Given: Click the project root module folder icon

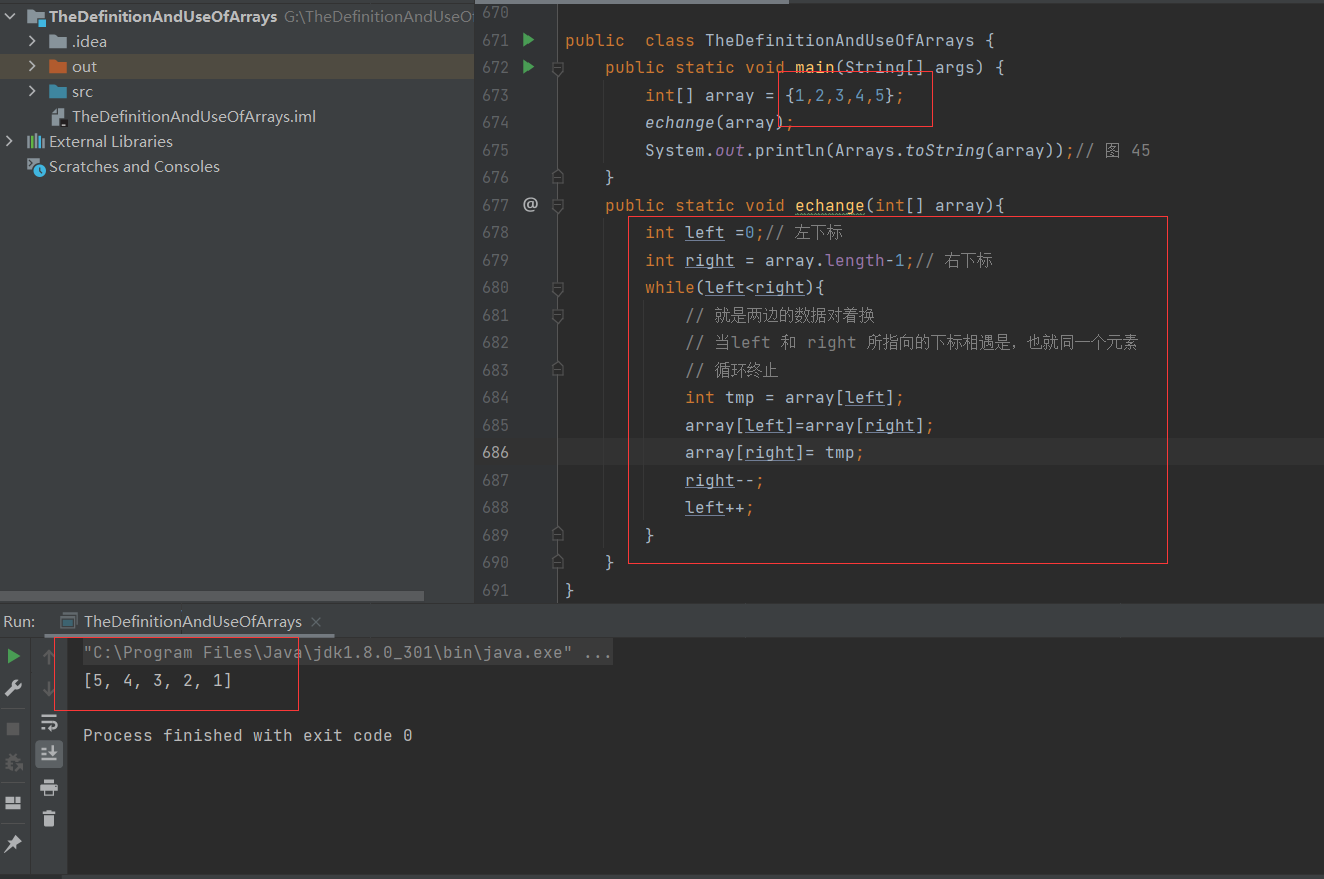Looking at the screenshot, I should tap(36, 16).
